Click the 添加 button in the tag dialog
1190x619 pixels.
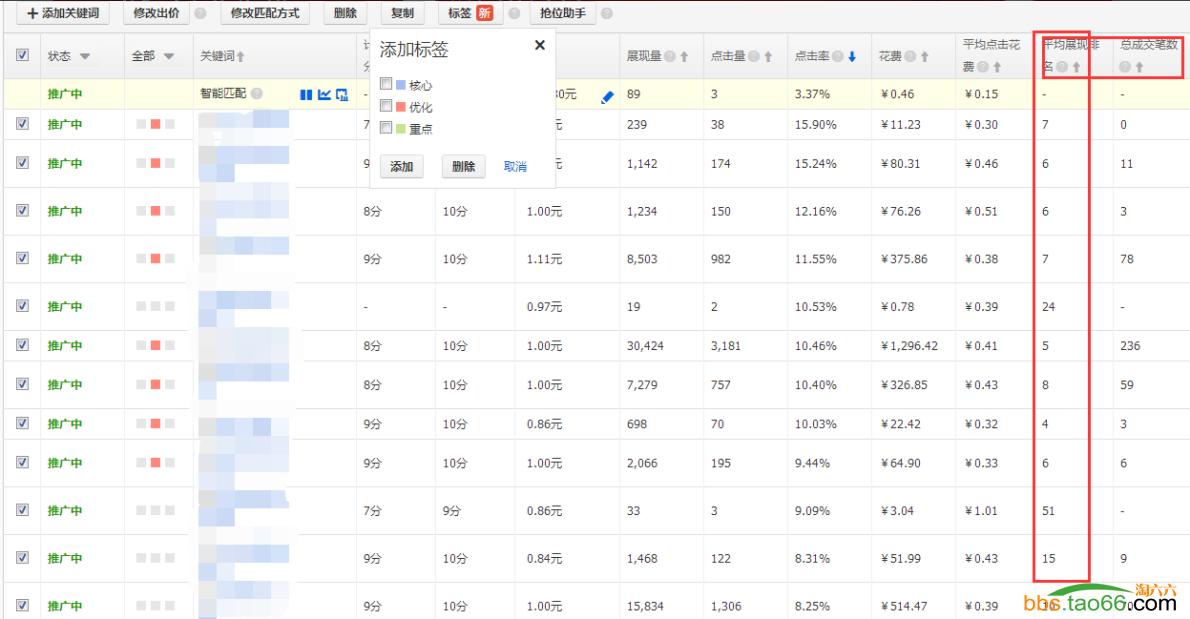(401, 166)
